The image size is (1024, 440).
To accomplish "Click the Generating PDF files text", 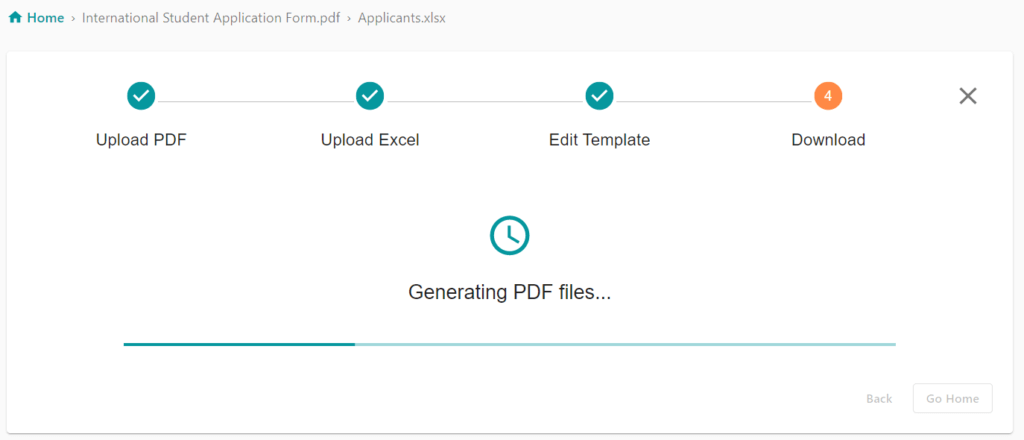I will click(509, 292).
